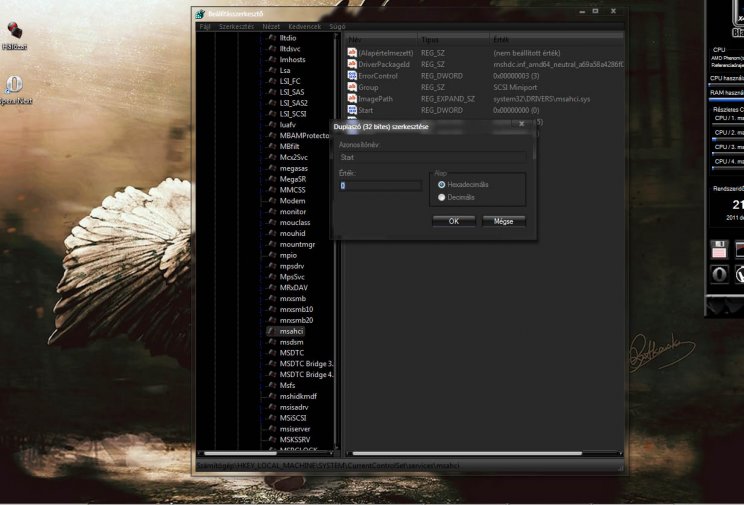The height and width of the screenshot is (505, 744).
Task: Click the folder icon of the lltdio key
Action: (x=272, y=37)
